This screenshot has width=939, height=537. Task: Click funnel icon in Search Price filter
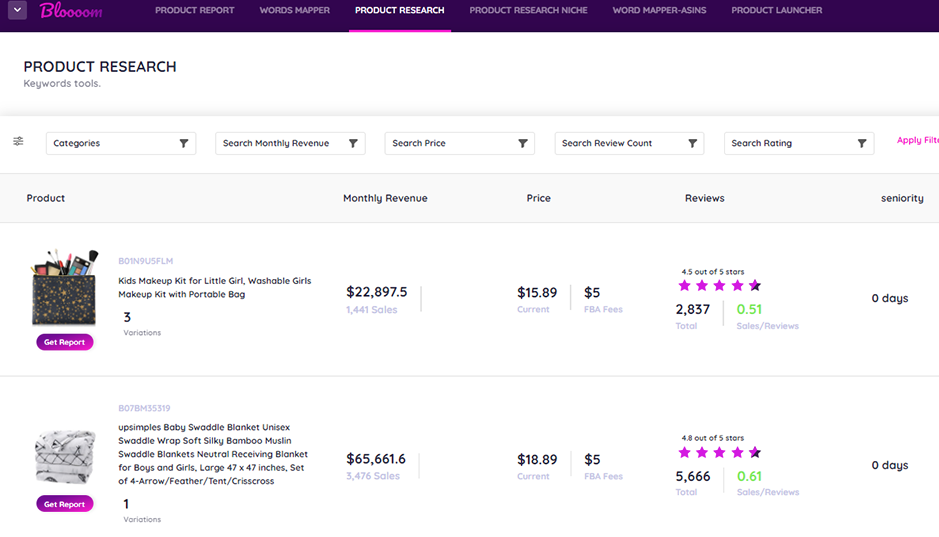[522, 143]
